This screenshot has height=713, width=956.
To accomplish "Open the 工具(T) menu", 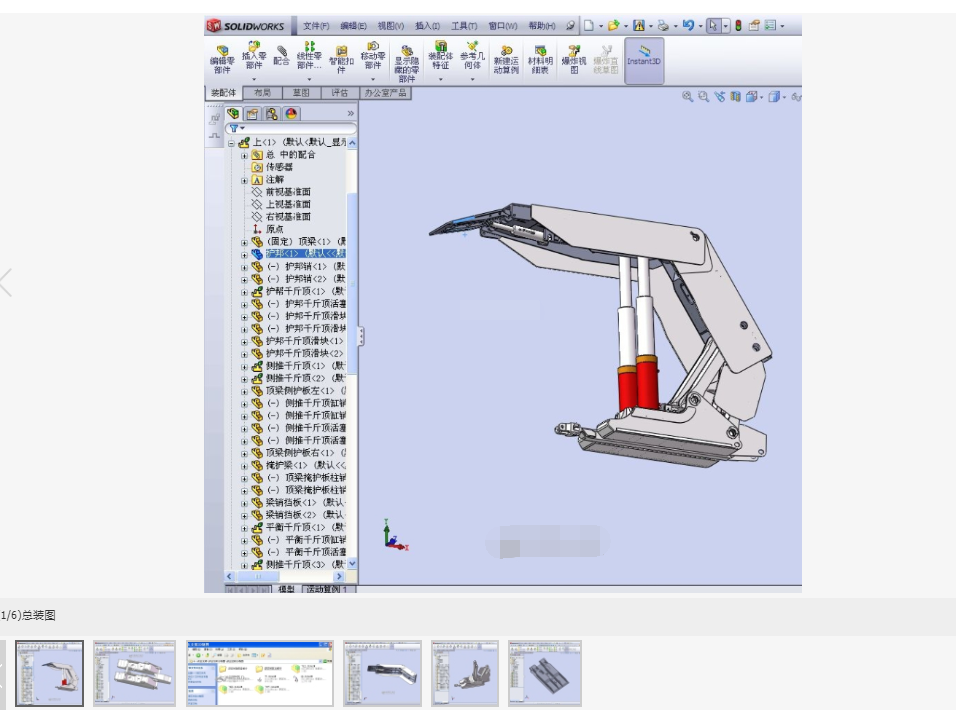I will tap(464, 26).
